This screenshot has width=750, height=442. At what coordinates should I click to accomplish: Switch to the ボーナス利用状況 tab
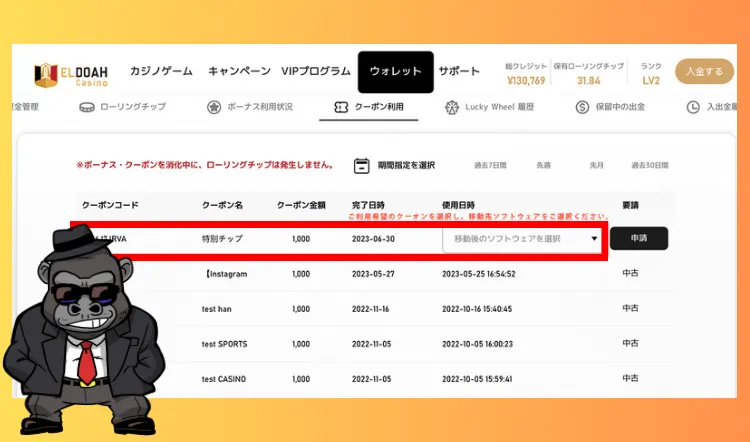tap(250, 107)
